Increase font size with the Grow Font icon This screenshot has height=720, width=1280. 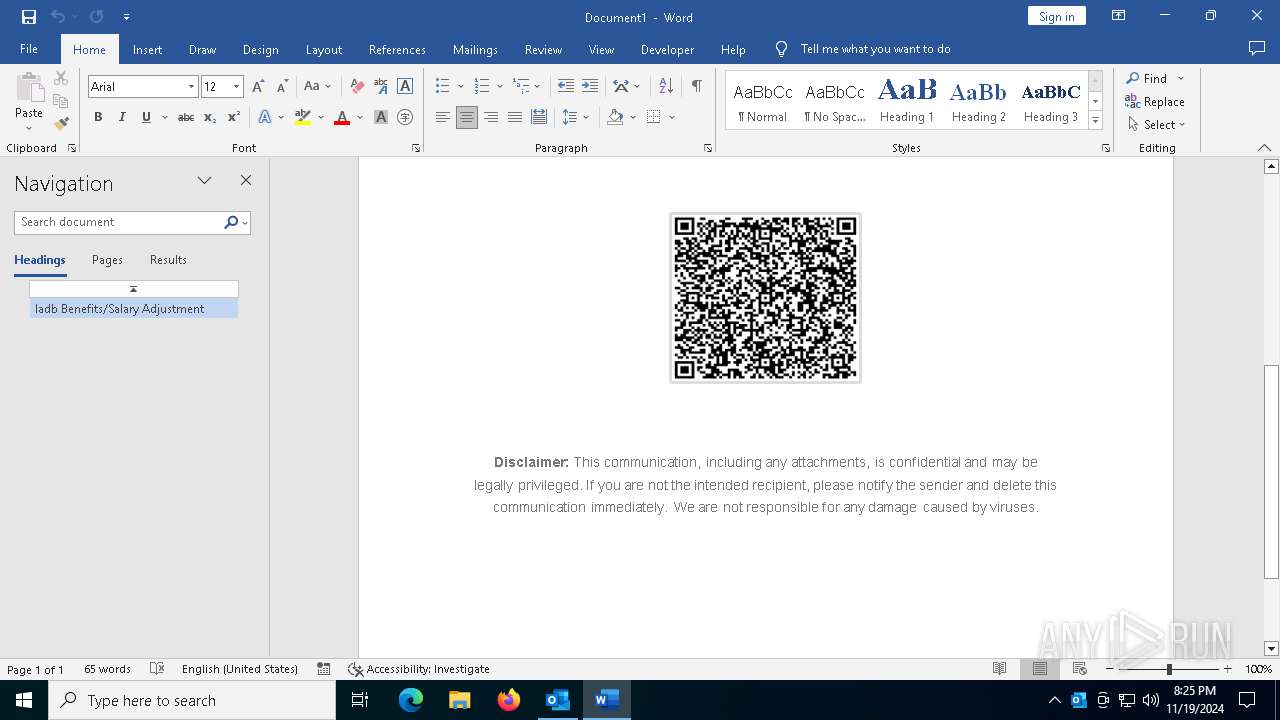[x=259, y=86]
